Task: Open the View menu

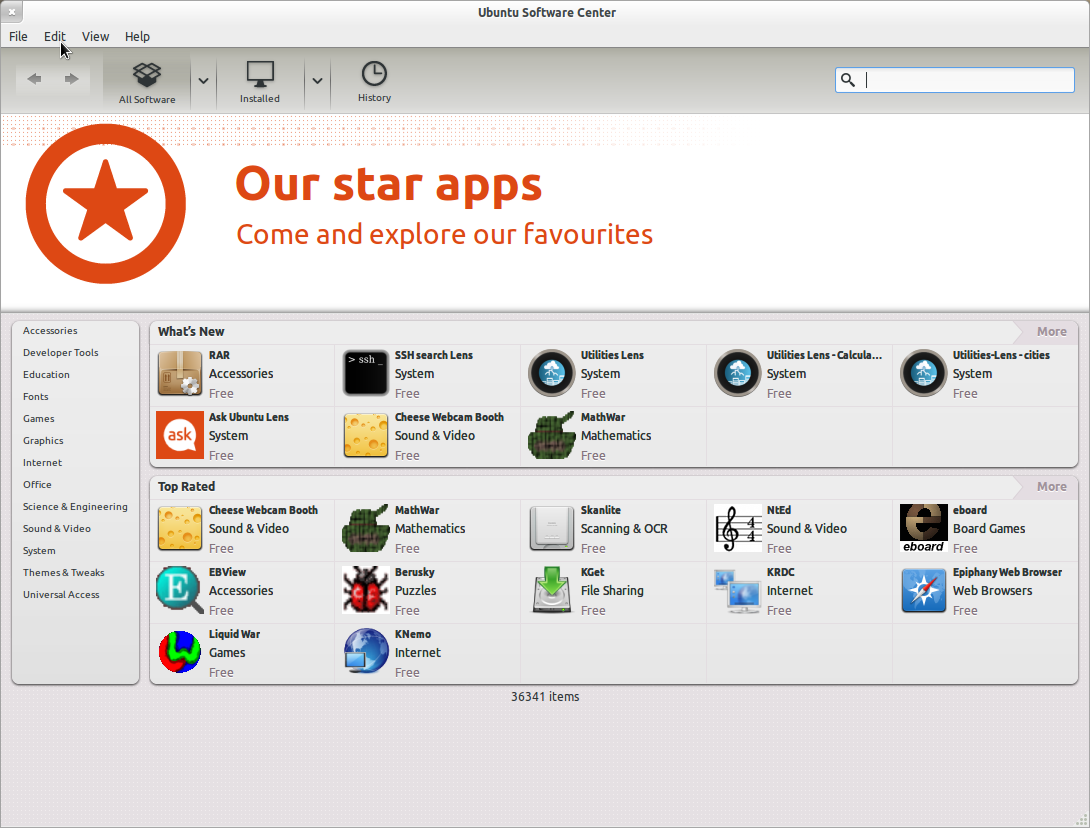Action: pyautogui.click(x=95, y=36)
